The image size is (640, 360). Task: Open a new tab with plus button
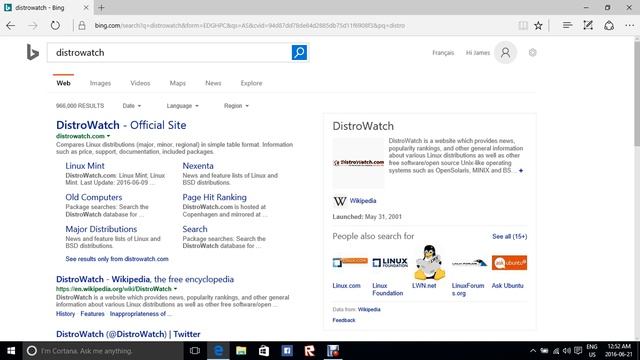pyautogui.click(x=101, y=7)
